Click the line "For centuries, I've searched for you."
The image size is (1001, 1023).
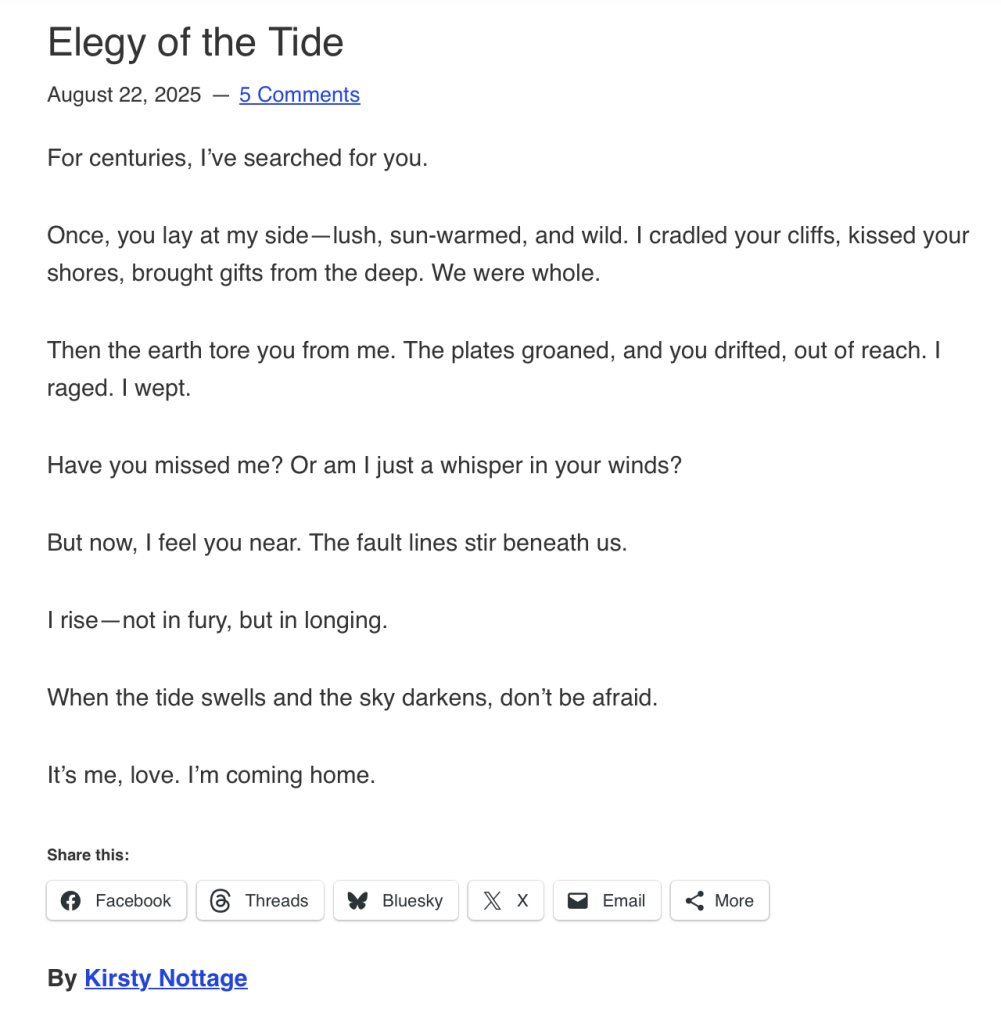(x=237, y=158)
